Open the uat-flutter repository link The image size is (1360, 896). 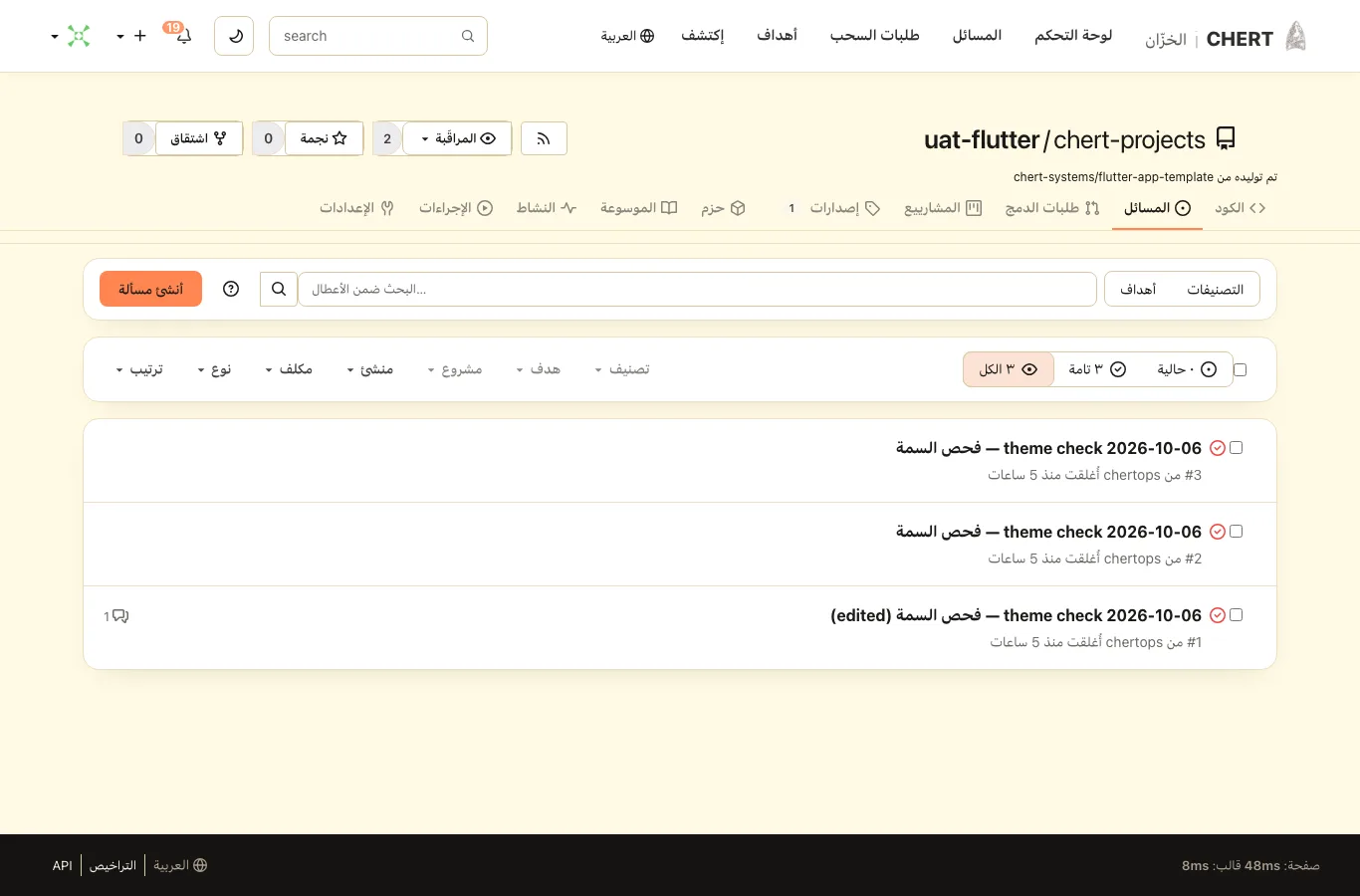[982, 139]
